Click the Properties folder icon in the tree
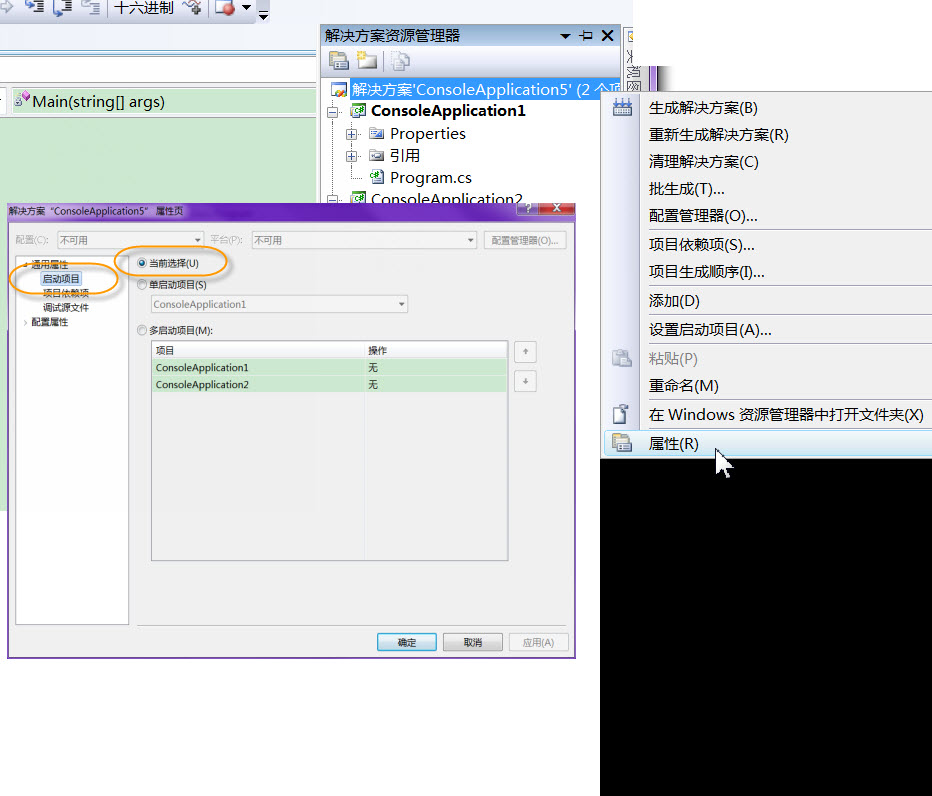932x796 pixels. 376,133
